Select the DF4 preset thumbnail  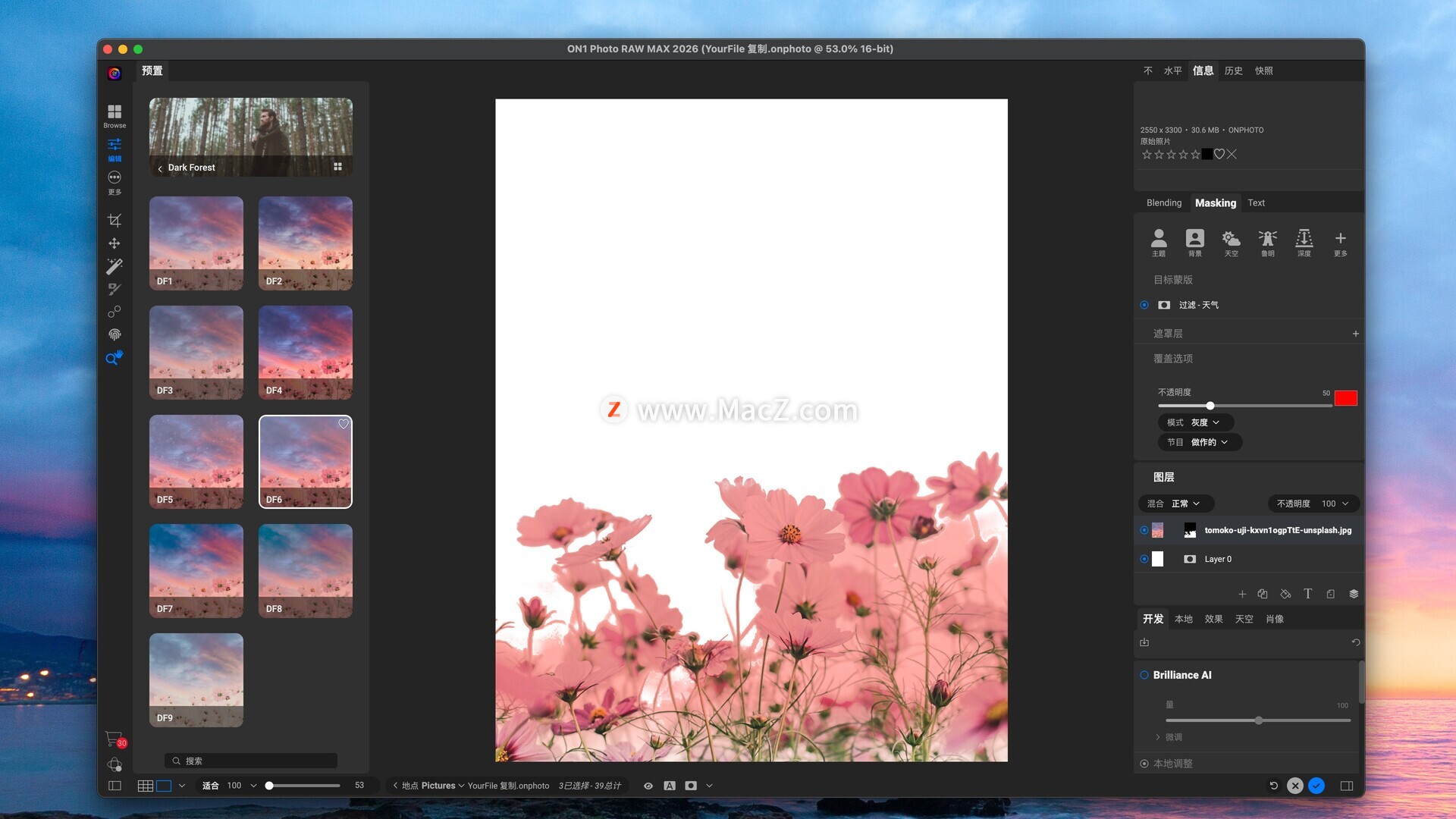tap(305, 353)
